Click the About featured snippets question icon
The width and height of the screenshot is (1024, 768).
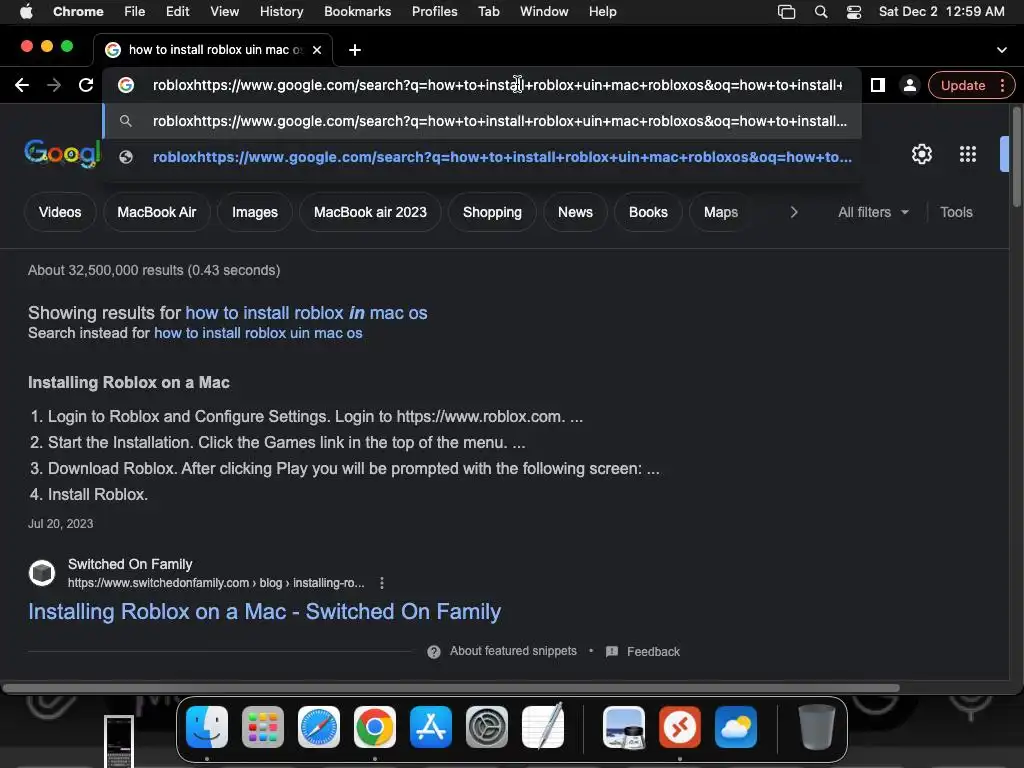click(x=434, y=652)
